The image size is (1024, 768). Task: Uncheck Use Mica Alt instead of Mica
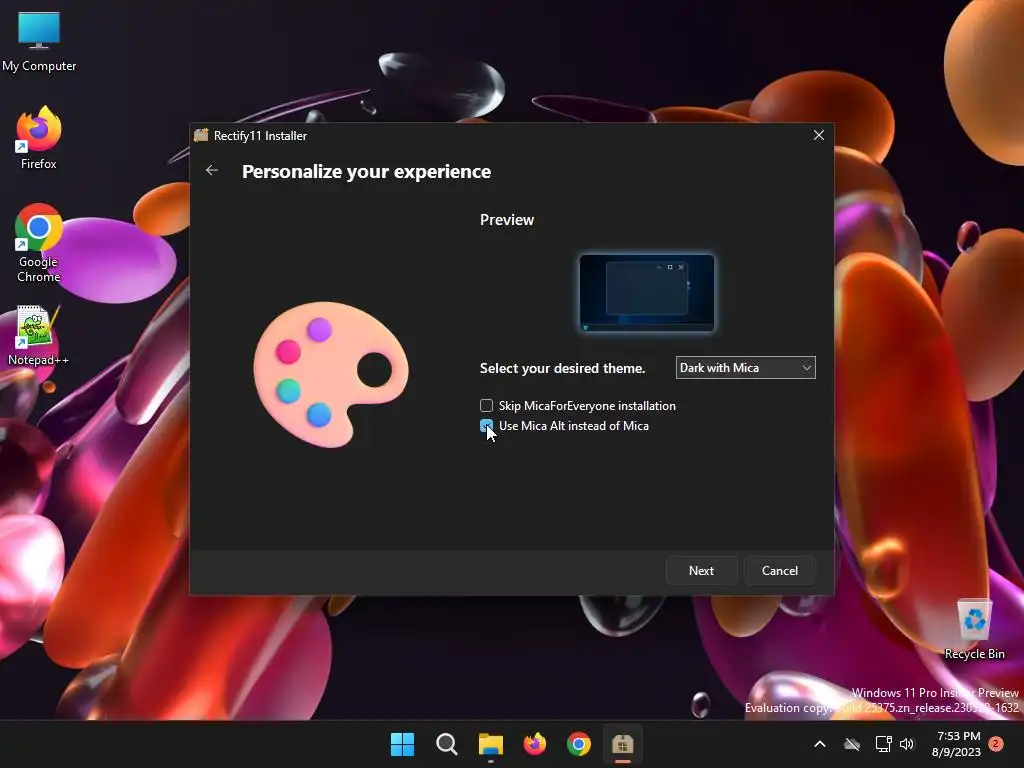487,426
